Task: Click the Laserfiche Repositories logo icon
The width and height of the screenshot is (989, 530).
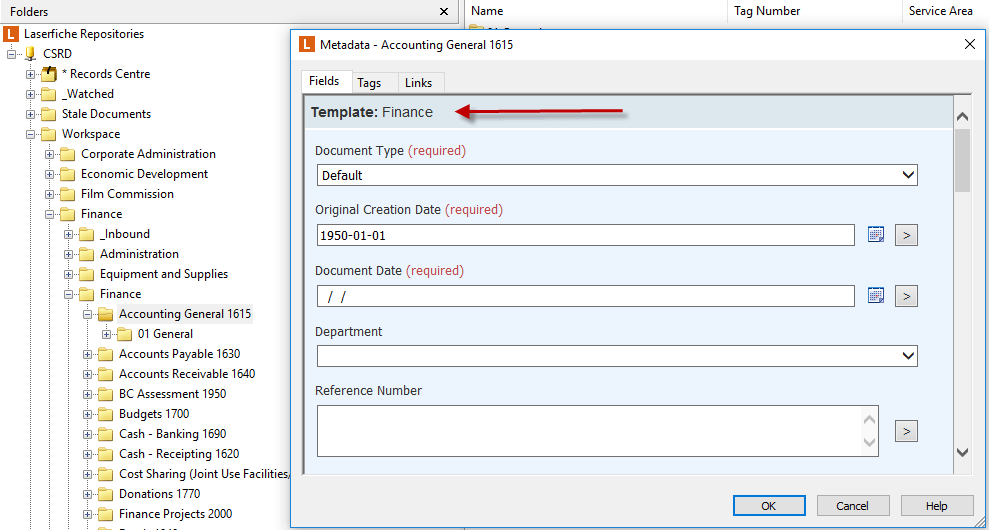Action: pyautogui.click(x=11, y=33)
